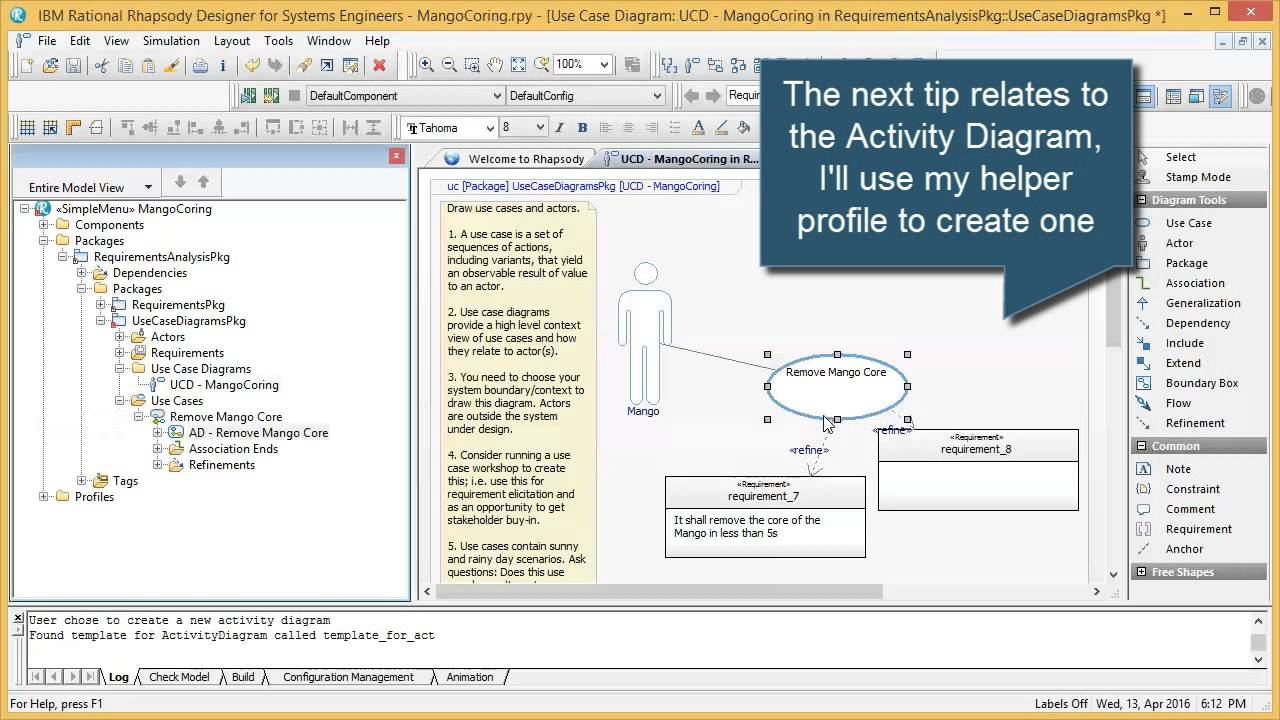The height and width of the screenshot is (720, 1280).
Task: Enable Stamp Mode
Action: point(1197,177)
